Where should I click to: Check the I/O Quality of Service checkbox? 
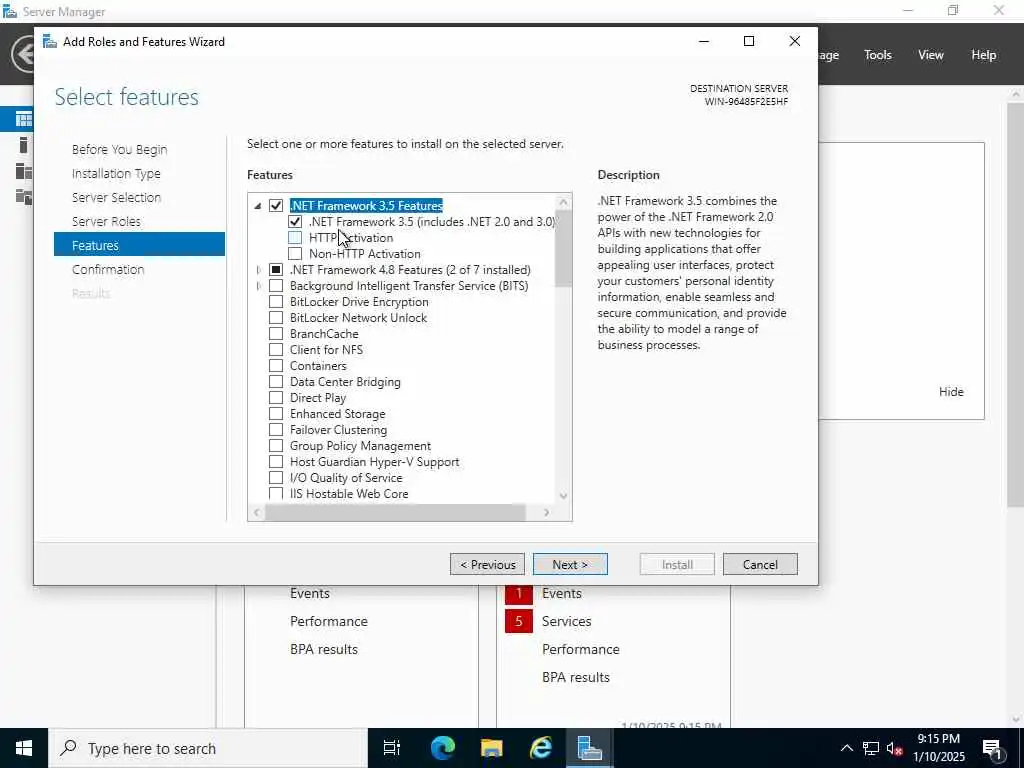point(276,477)
